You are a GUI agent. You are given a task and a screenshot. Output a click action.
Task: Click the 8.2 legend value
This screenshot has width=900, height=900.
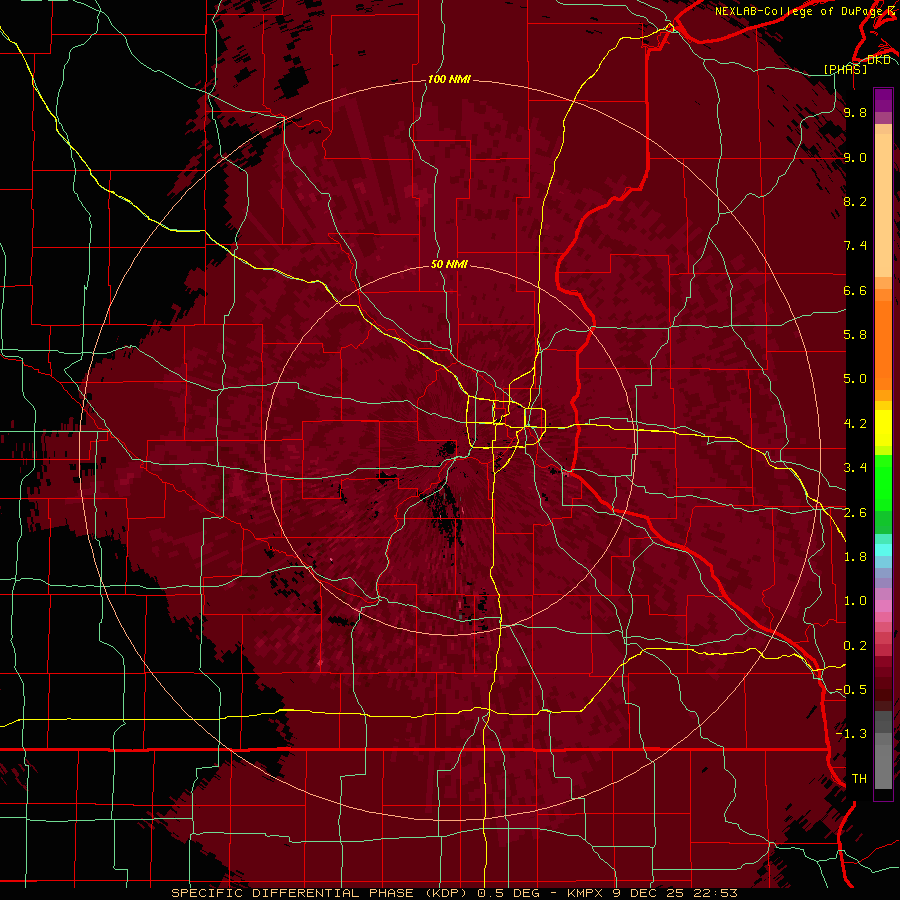tap(855, 201)
